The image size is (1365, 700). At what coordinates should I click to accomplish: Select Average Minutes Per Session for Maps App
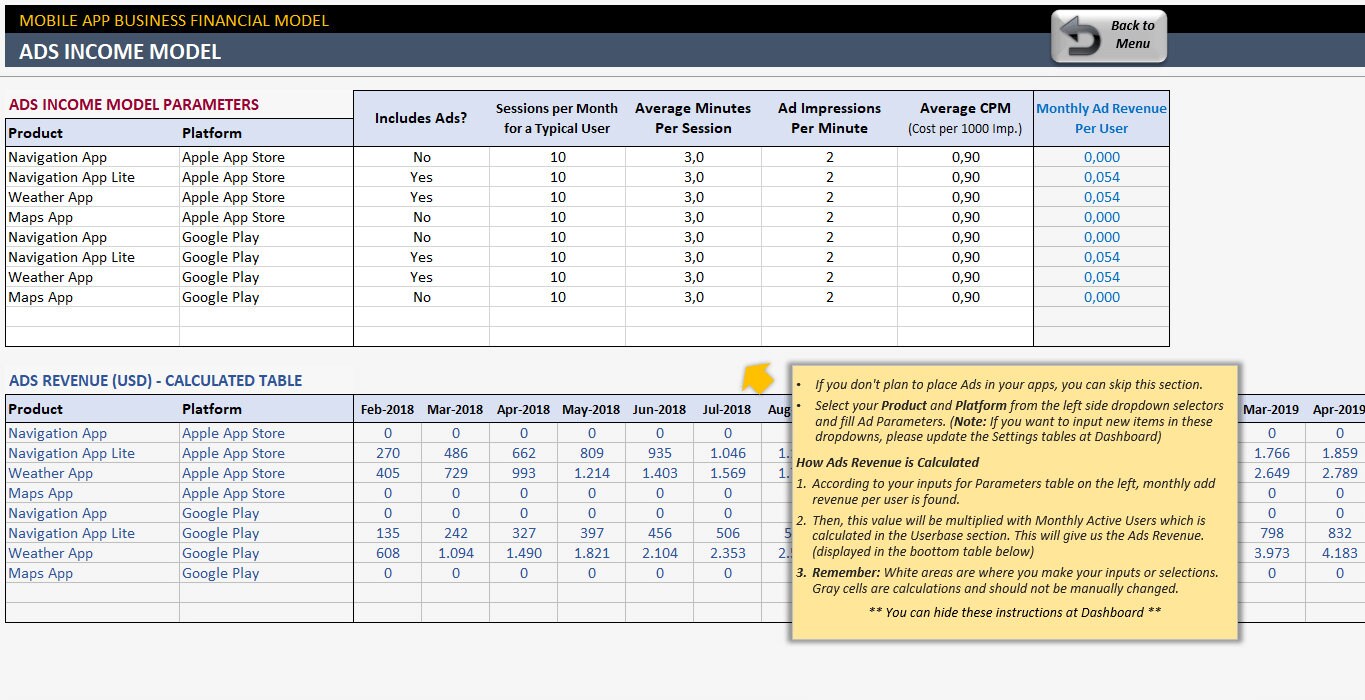[x=693, y=217]
